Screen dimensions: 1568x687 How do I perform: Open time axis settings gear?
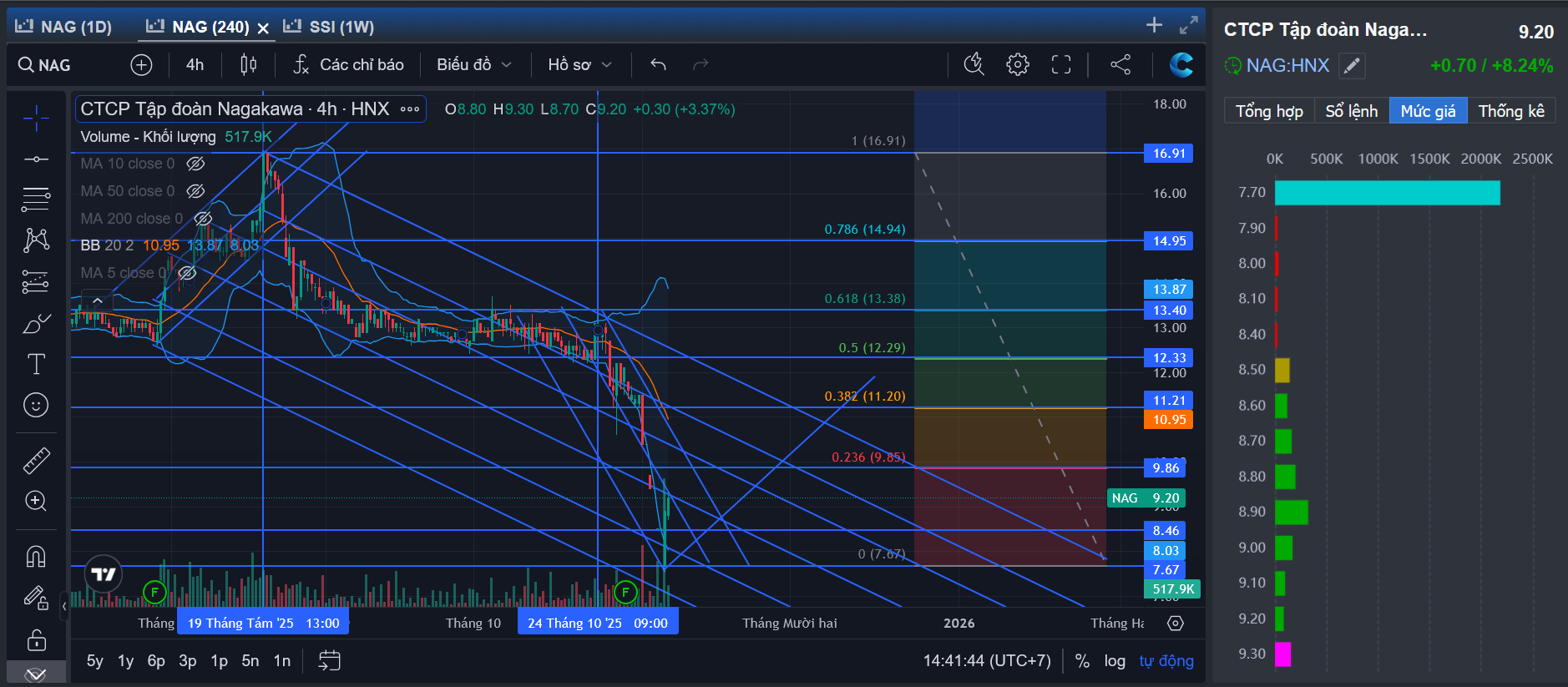coord(1176,624)
